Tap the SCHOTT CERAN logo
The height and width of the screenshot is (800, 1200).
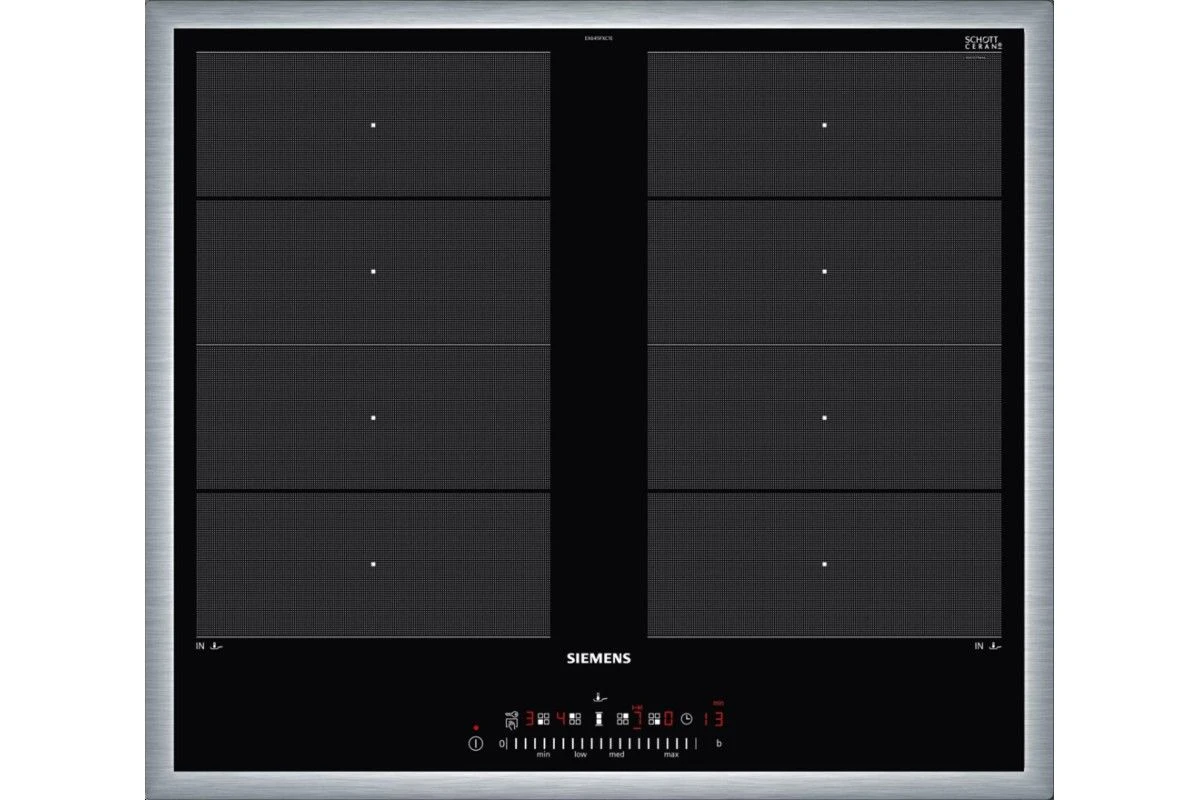click(x=982, y=43)
